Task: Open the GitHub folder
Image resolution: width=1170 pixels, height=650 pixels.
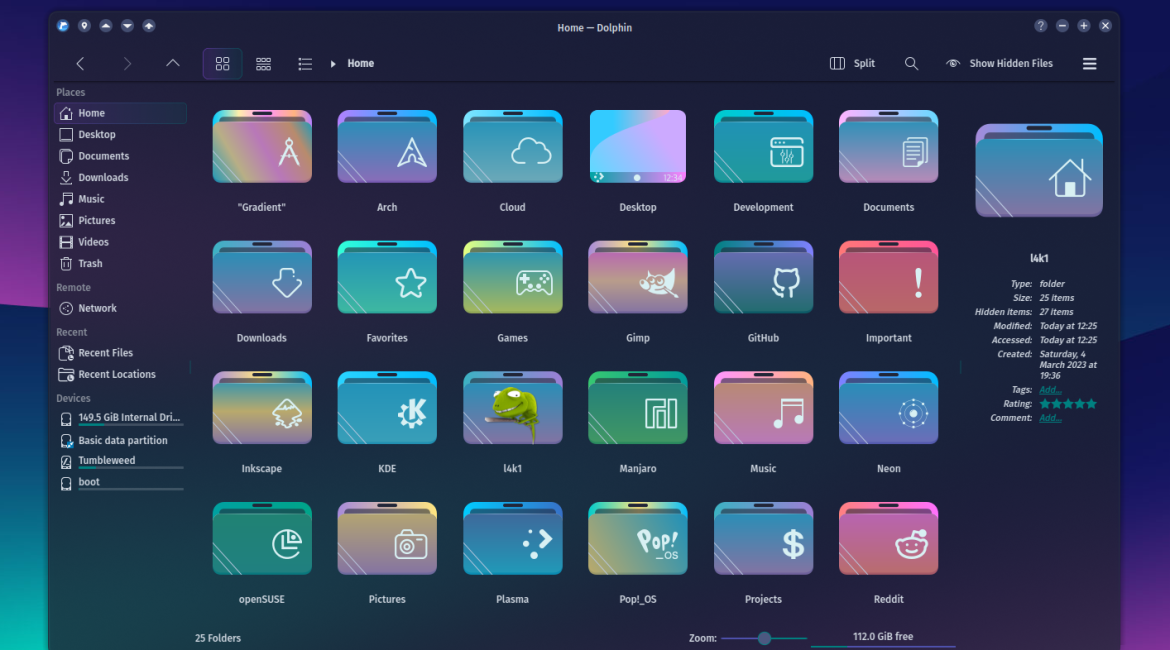Action: point(763,280)
